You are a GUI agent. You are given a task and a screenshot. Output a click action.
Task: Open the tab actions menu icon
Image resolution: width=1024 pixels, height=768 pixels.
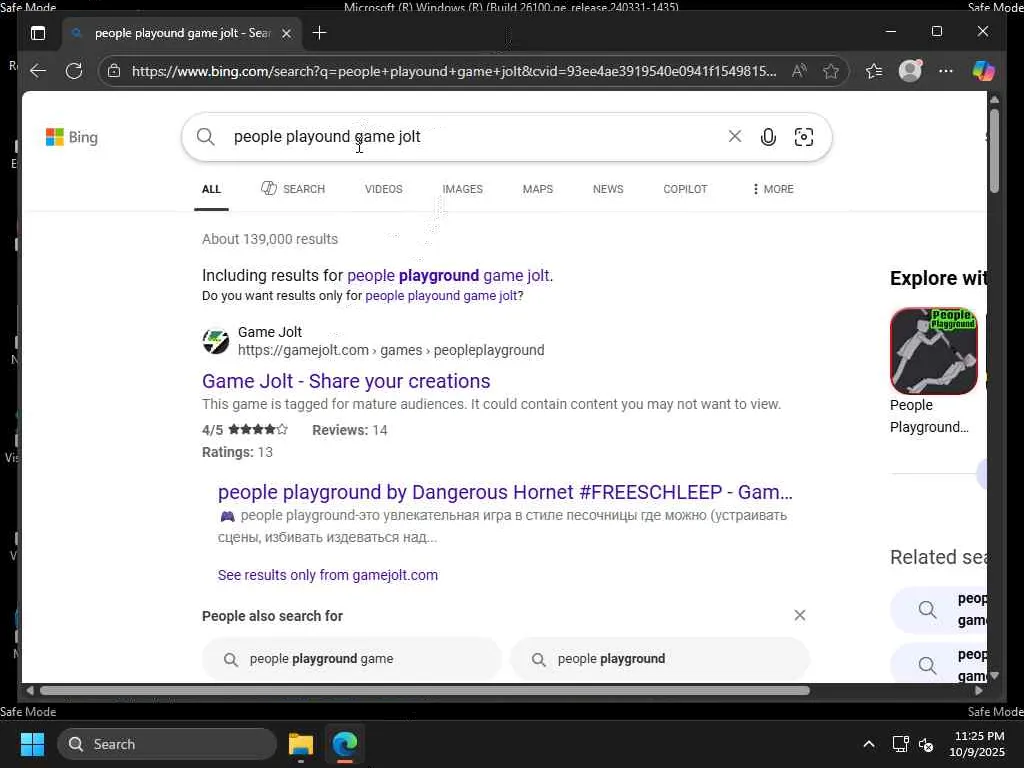click(38, 33)
